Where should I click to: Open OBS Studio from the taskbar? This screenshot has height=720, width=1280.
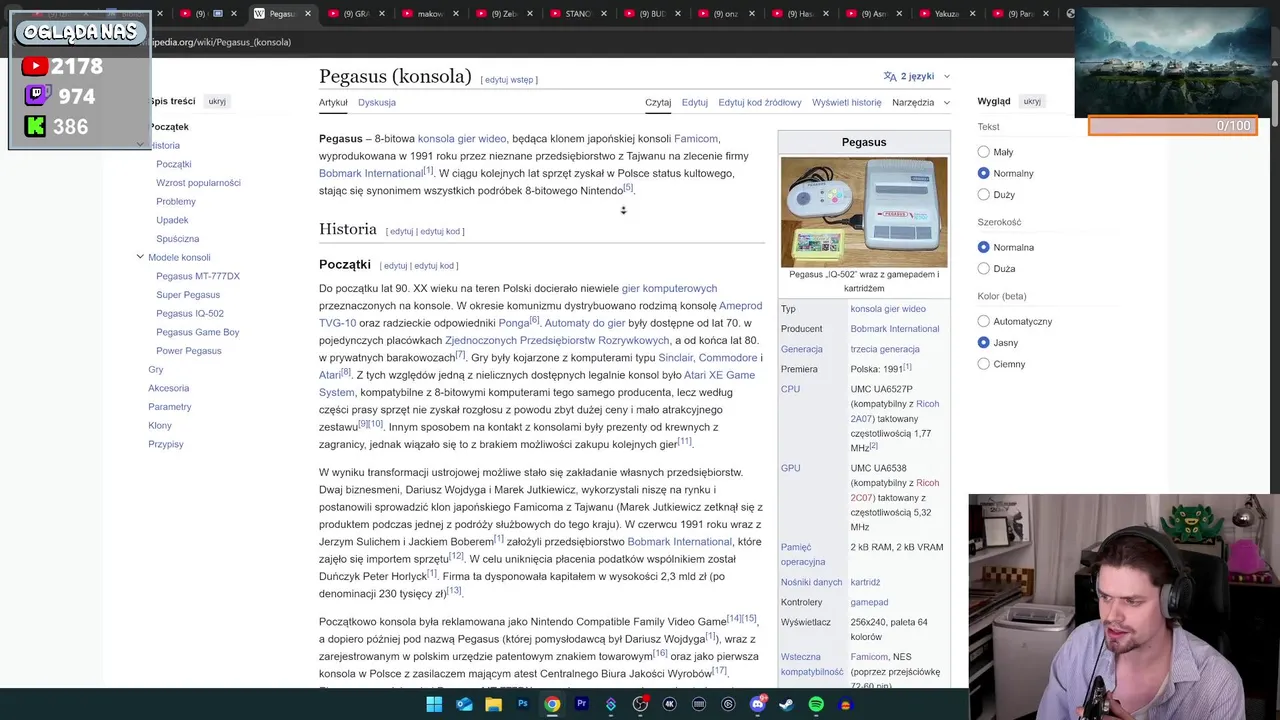point(640,704)
